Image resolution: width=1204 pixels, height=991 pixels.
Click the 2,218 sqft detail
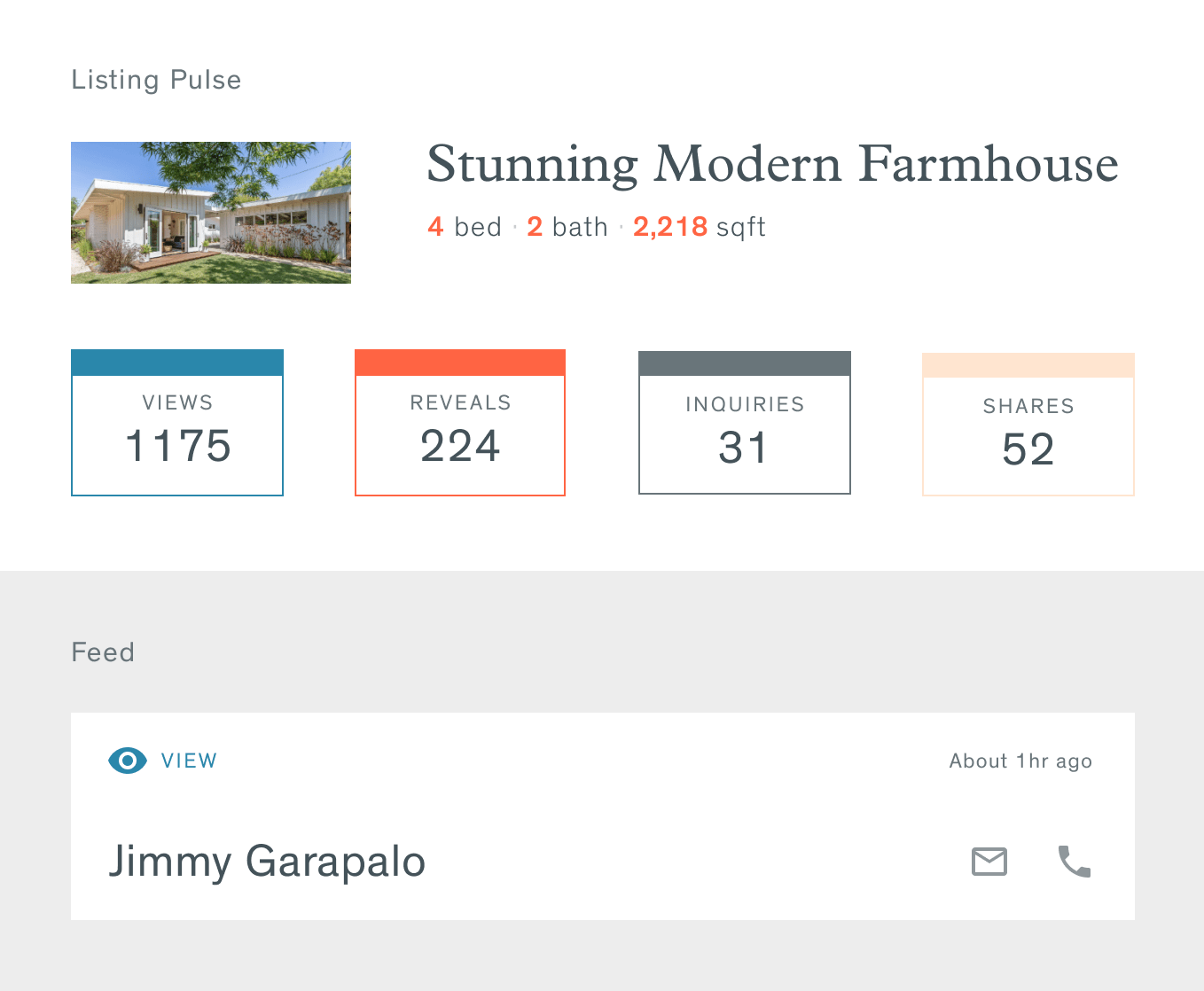[699, 227]
